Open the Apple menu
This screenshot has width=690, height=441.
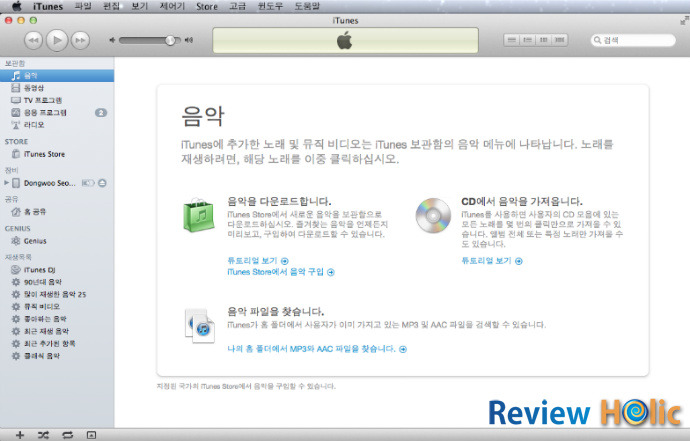[x=16, y=6]
